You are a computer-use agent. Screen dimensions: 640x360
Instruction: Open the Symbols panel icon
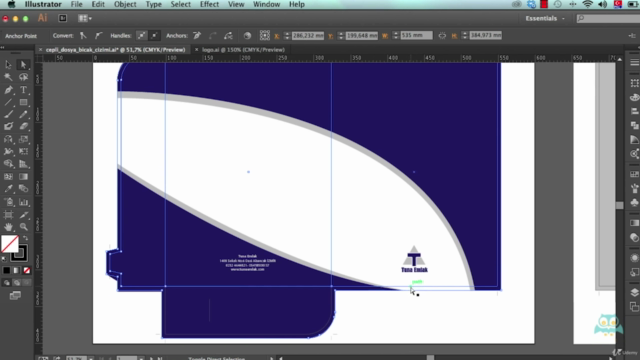tap(634, 202)
